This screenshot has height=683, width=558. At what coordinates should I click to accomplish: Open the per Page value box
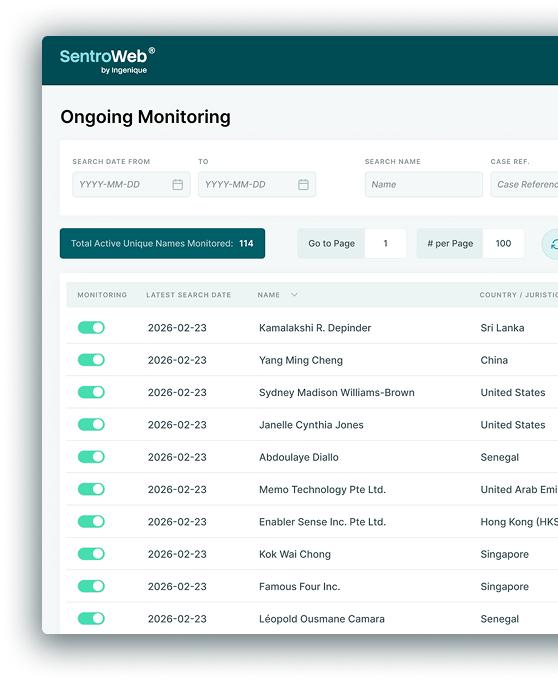[503, 243]
